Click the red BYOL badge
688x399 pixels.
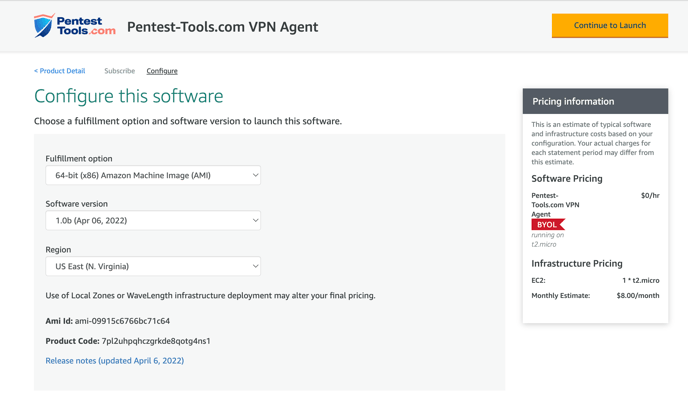tap(548, 224)
